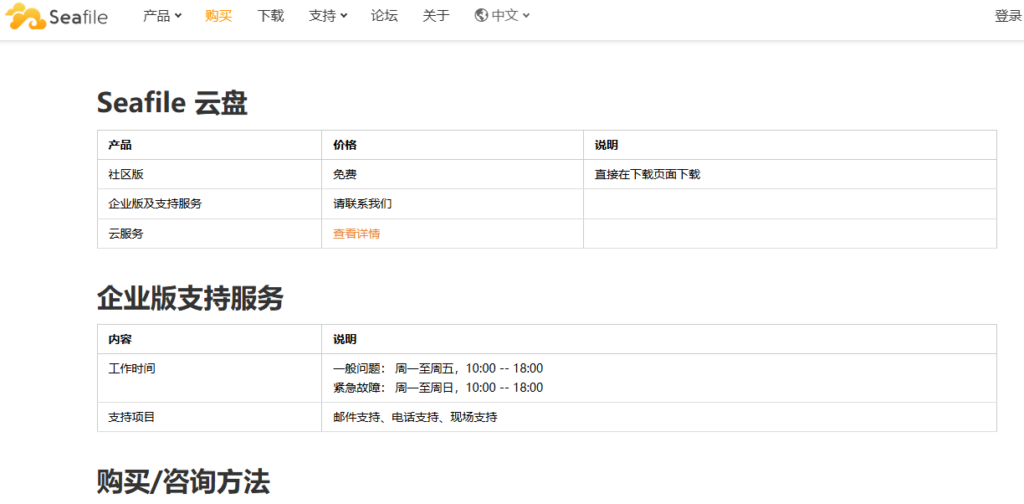Click the 登录 link
Viewport: 1024px width, 504px height.
pyautogui.click(x=1008, y=16)
